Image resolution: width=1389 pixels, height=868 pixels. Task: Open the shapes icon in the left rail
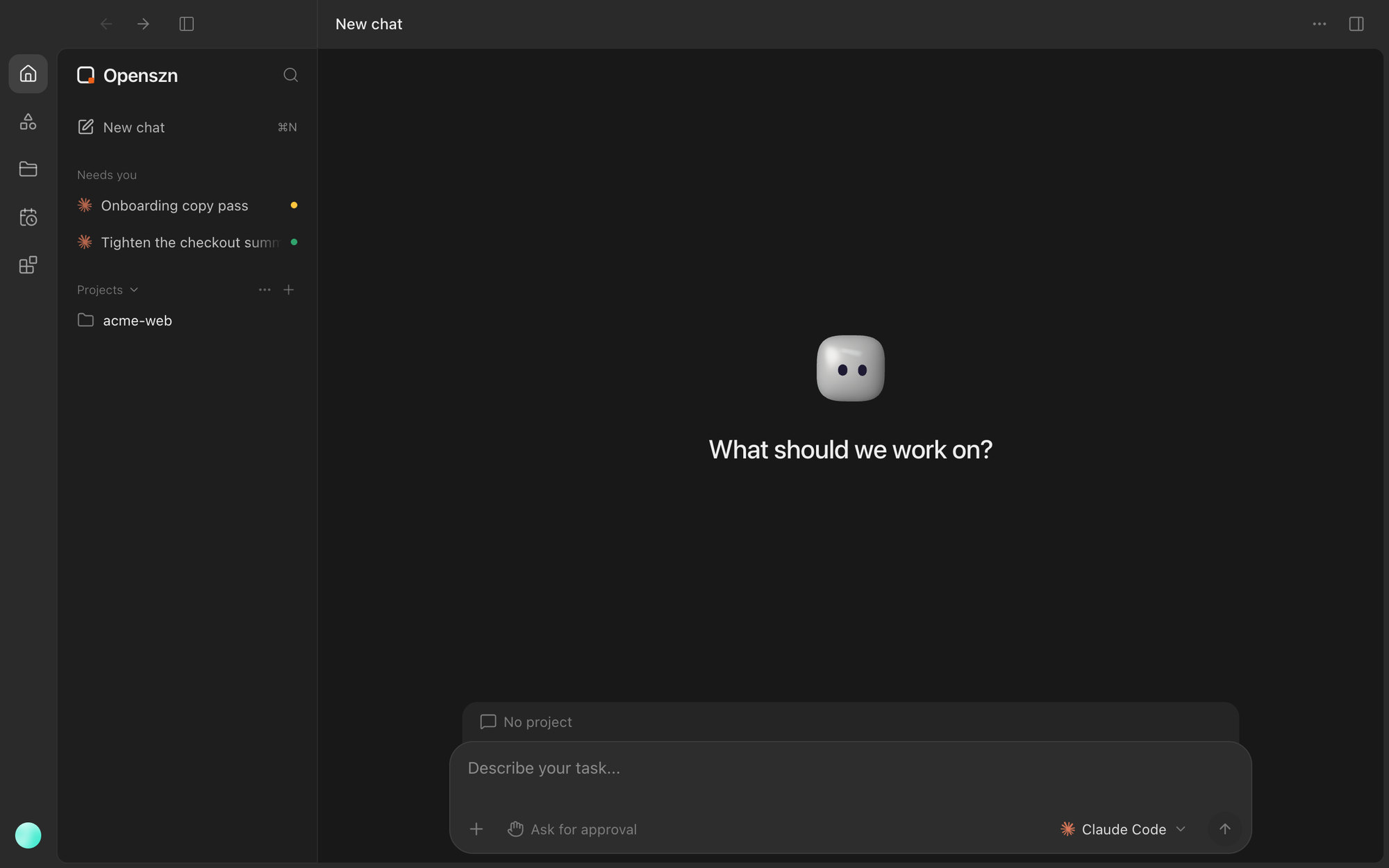(x=28, y=122)
